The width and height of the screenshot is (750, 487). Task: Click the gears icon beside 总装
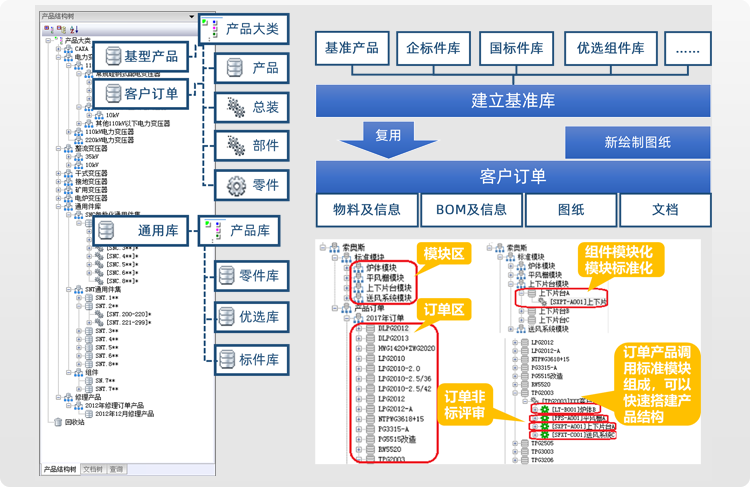pyautogui.click(x=235, y=106)
